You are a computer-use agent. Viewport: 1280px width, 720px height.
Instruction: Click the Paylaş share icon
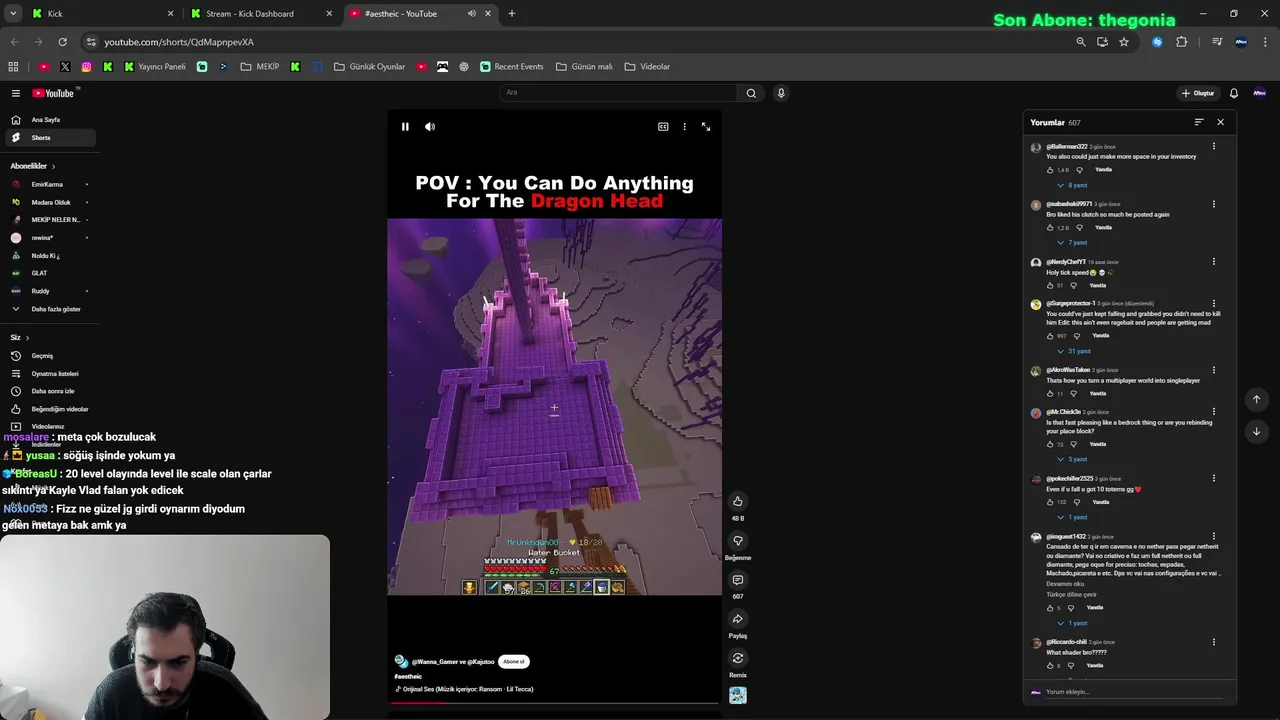pos(738,619)
